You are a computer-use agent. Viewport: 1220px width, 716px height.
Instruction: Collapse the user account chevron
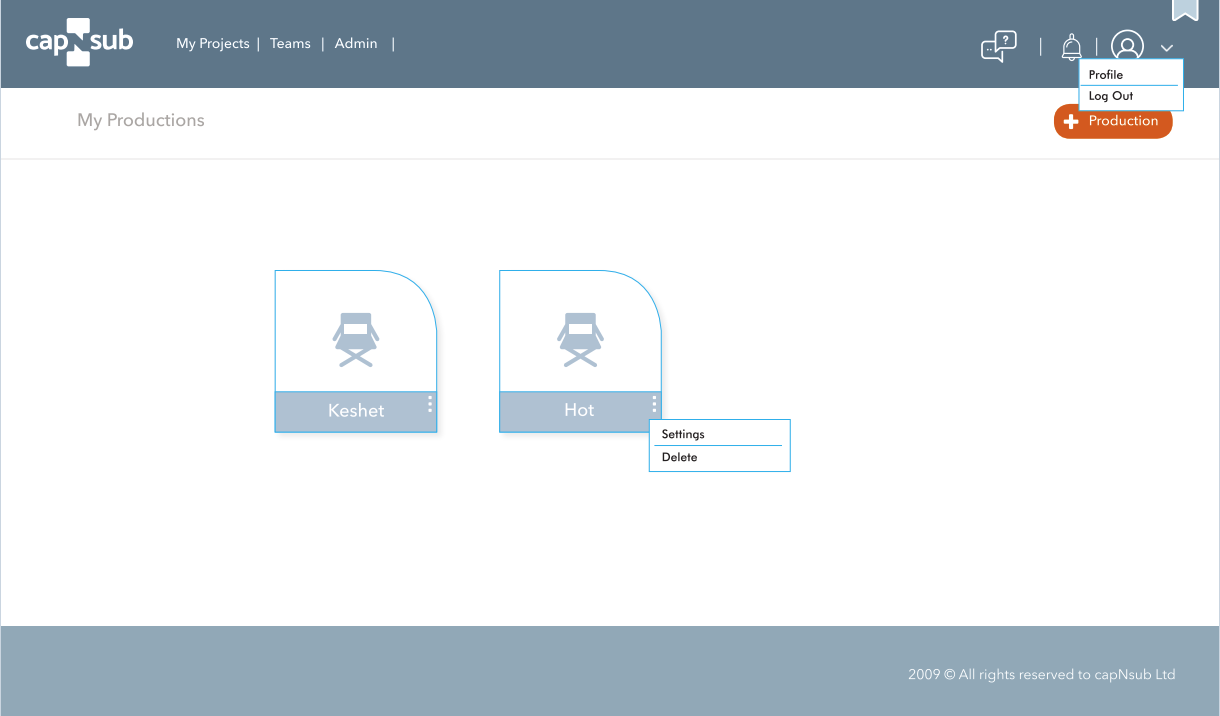point(1166,48)
